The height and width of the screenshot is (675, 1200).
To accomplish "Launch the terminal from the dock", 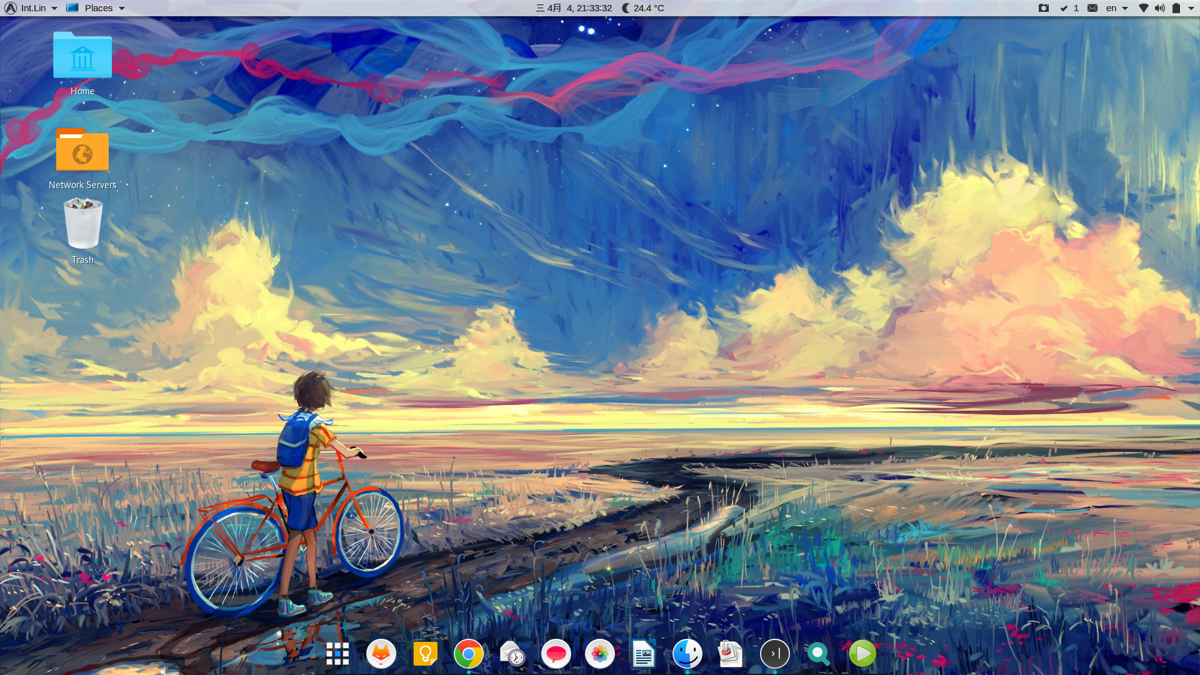I will point(775,654).
